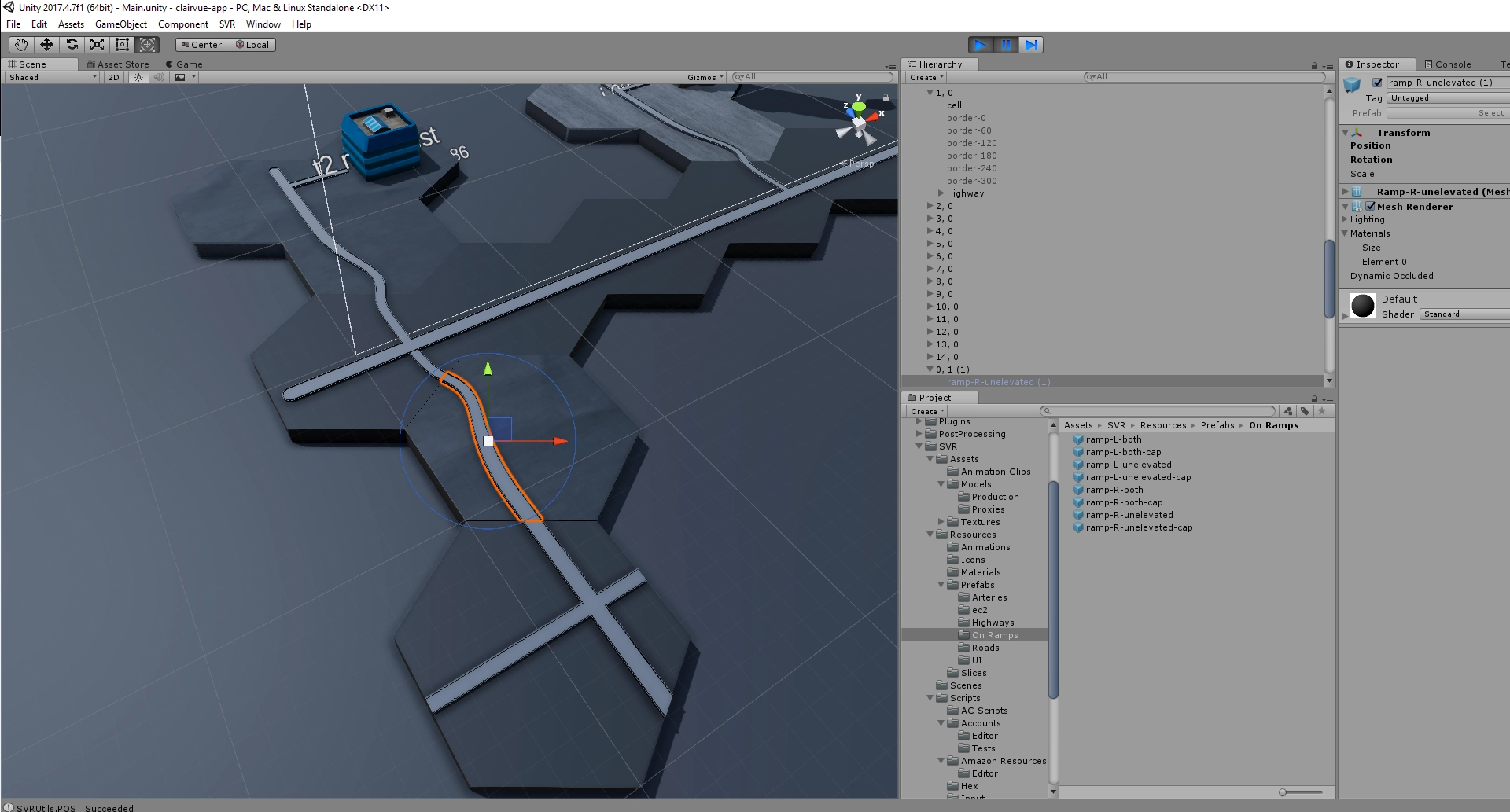This screenshot has height=812, width=1510.
Task: Open the Gizmos dropdown
Action: tap(705, 77)
